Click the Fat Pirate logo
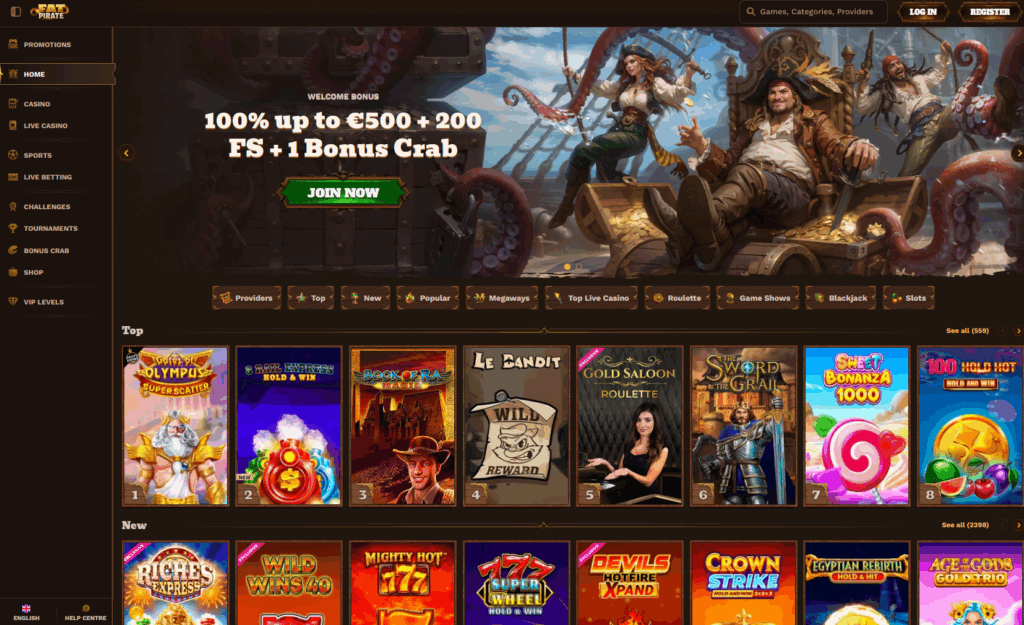Screen dimensions: 1024x625 point(50,11)
